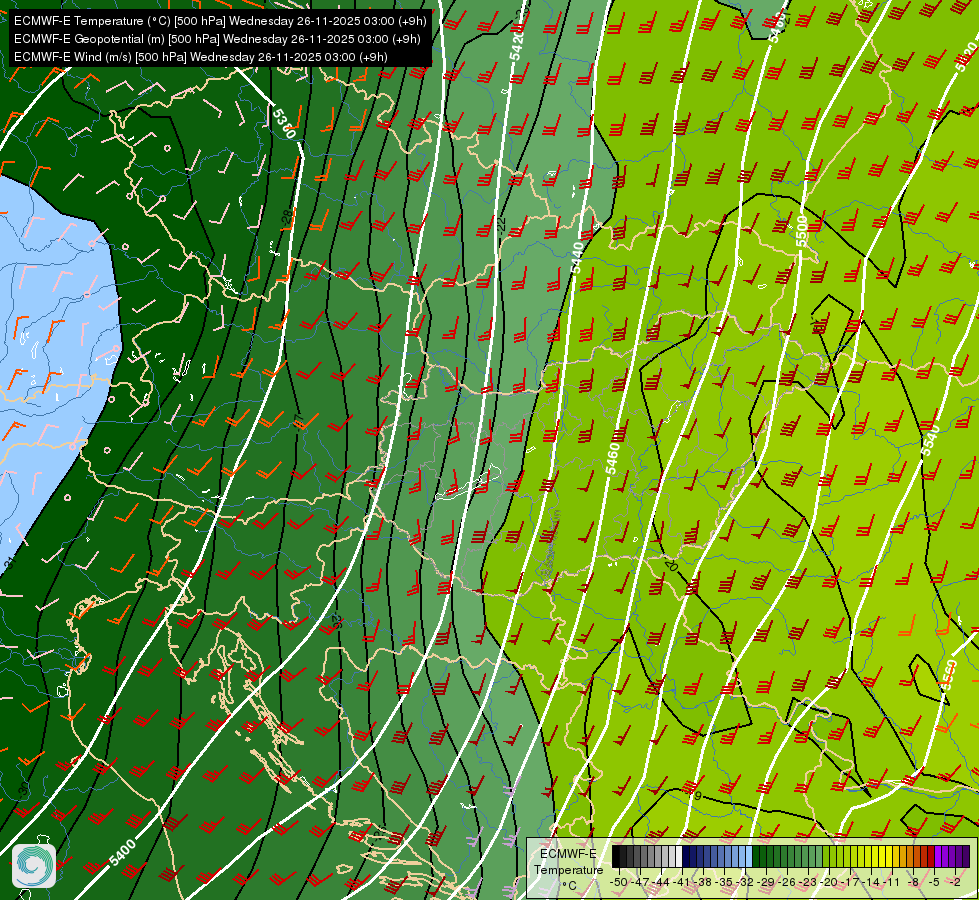Click the ECMWF-E Temperature °C legend title
The width and height of the screenshot is (979, 900).
point(568,869)
